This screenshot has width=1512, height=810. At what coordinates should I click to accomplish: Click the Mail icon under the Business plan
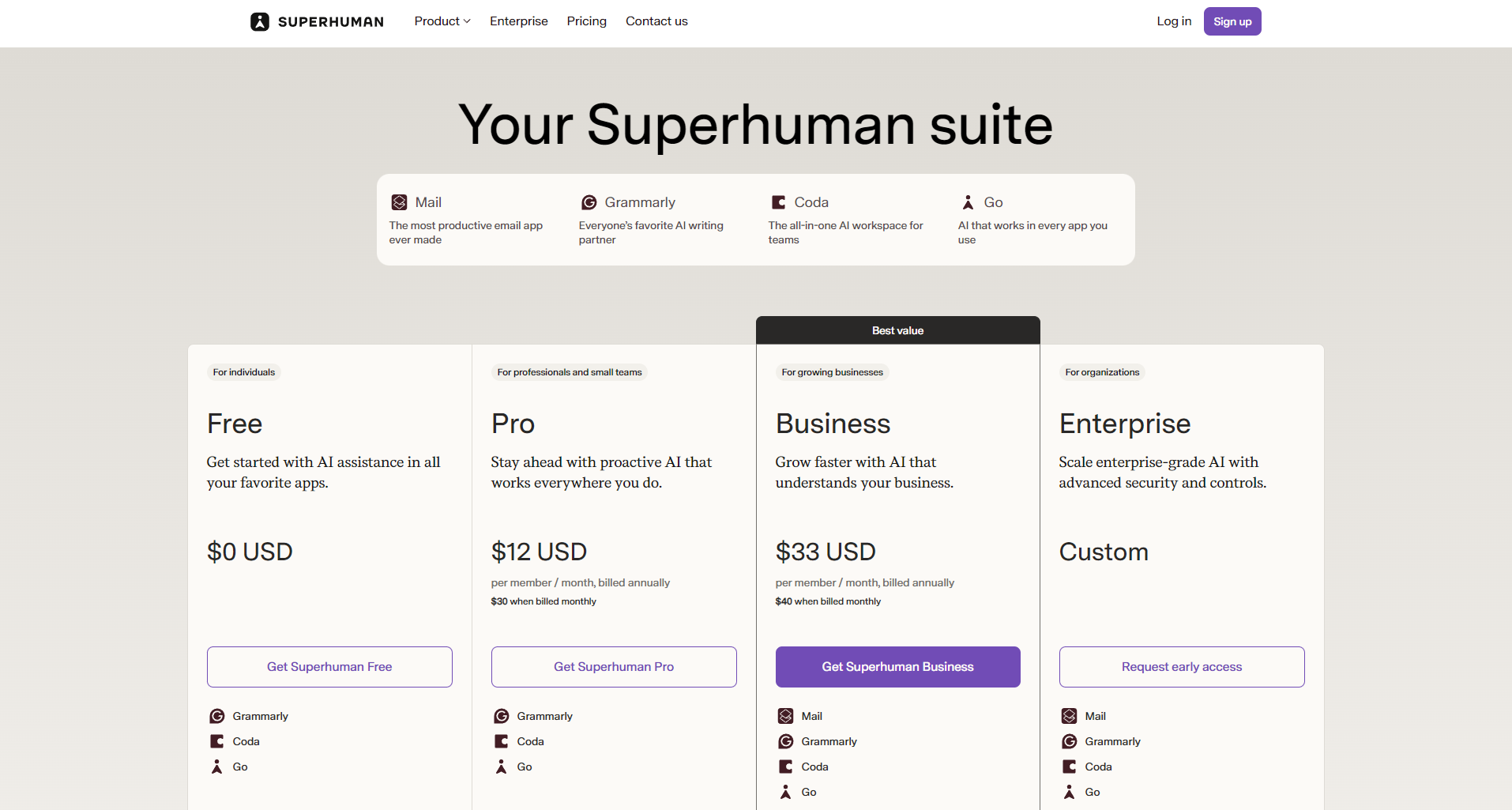coord(785,716)
